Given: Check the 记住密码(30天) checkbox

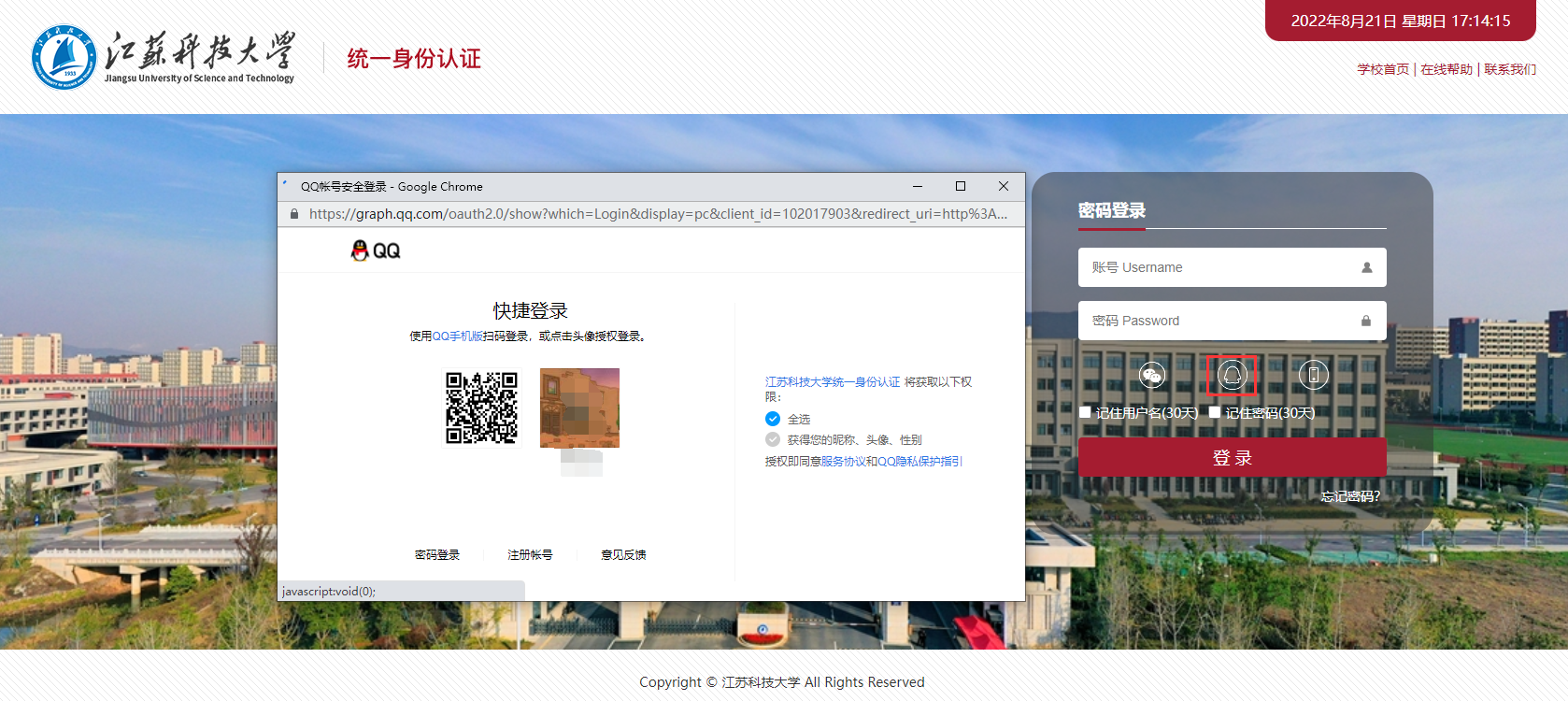Looking at the screenshot, I should click(1215, 412).
